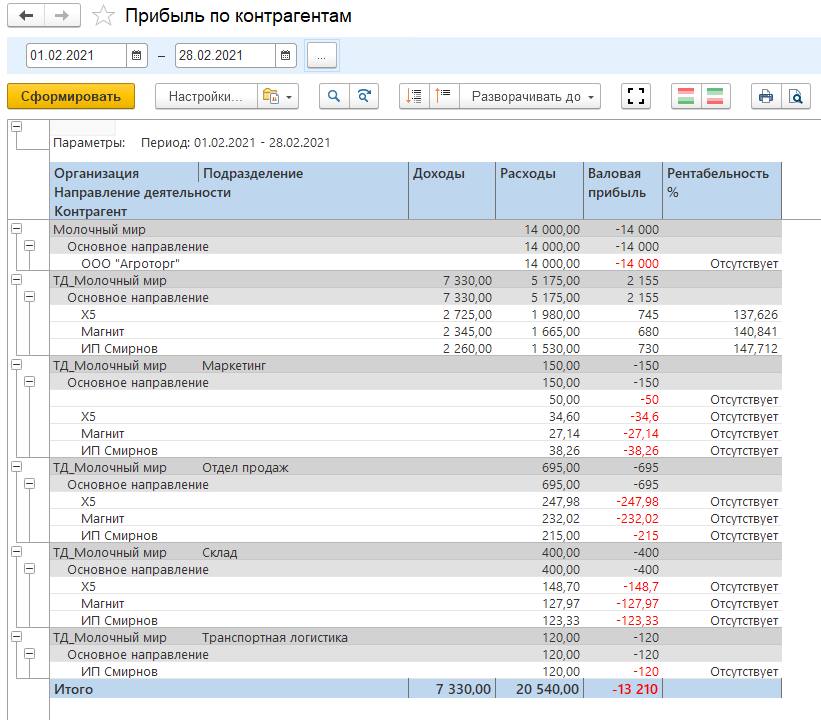Screen dimensions: 821x720
Task: Open calendar for start date 01.02.2021
Action: tap(136, 56)
